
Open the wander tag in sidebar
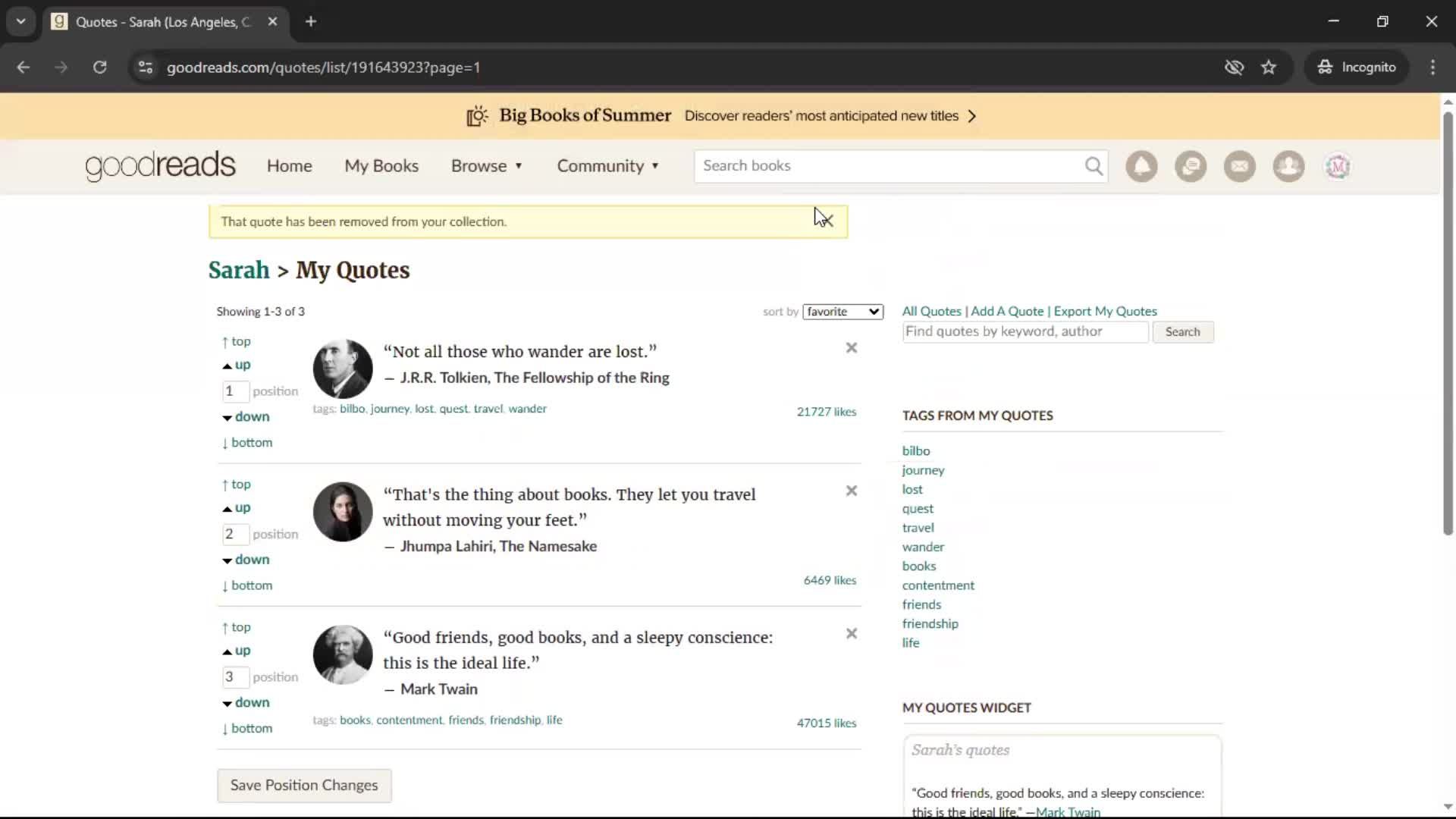point(923,548)
